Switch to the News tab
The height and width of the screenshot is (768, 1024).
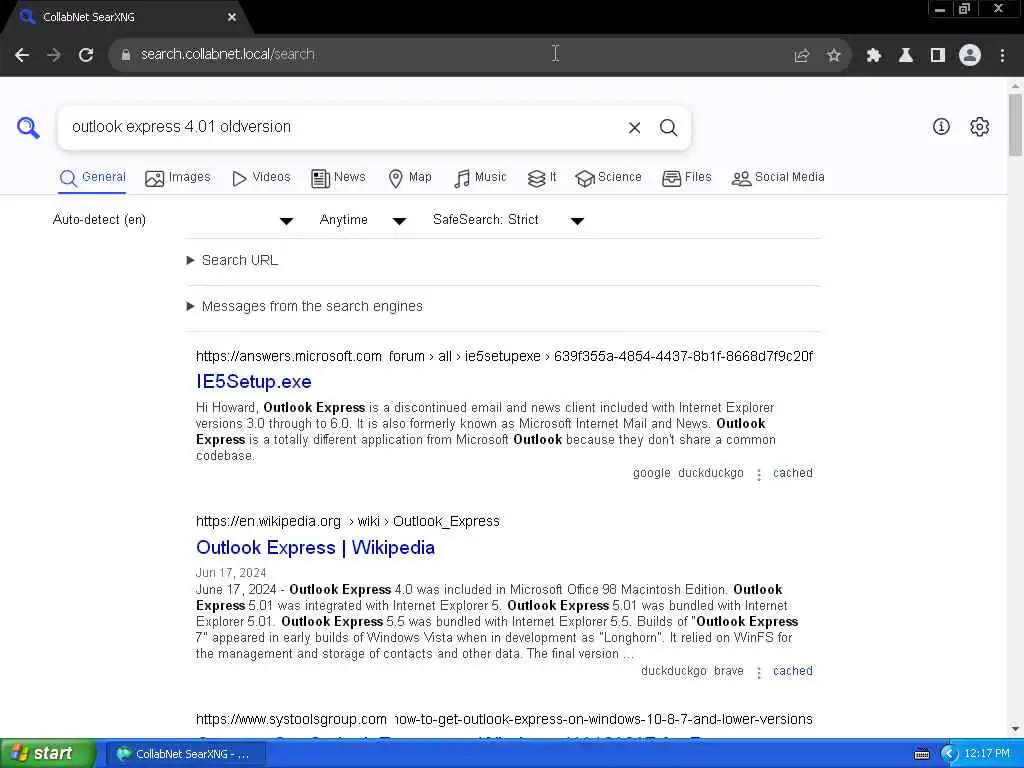(x=338, y=178)
